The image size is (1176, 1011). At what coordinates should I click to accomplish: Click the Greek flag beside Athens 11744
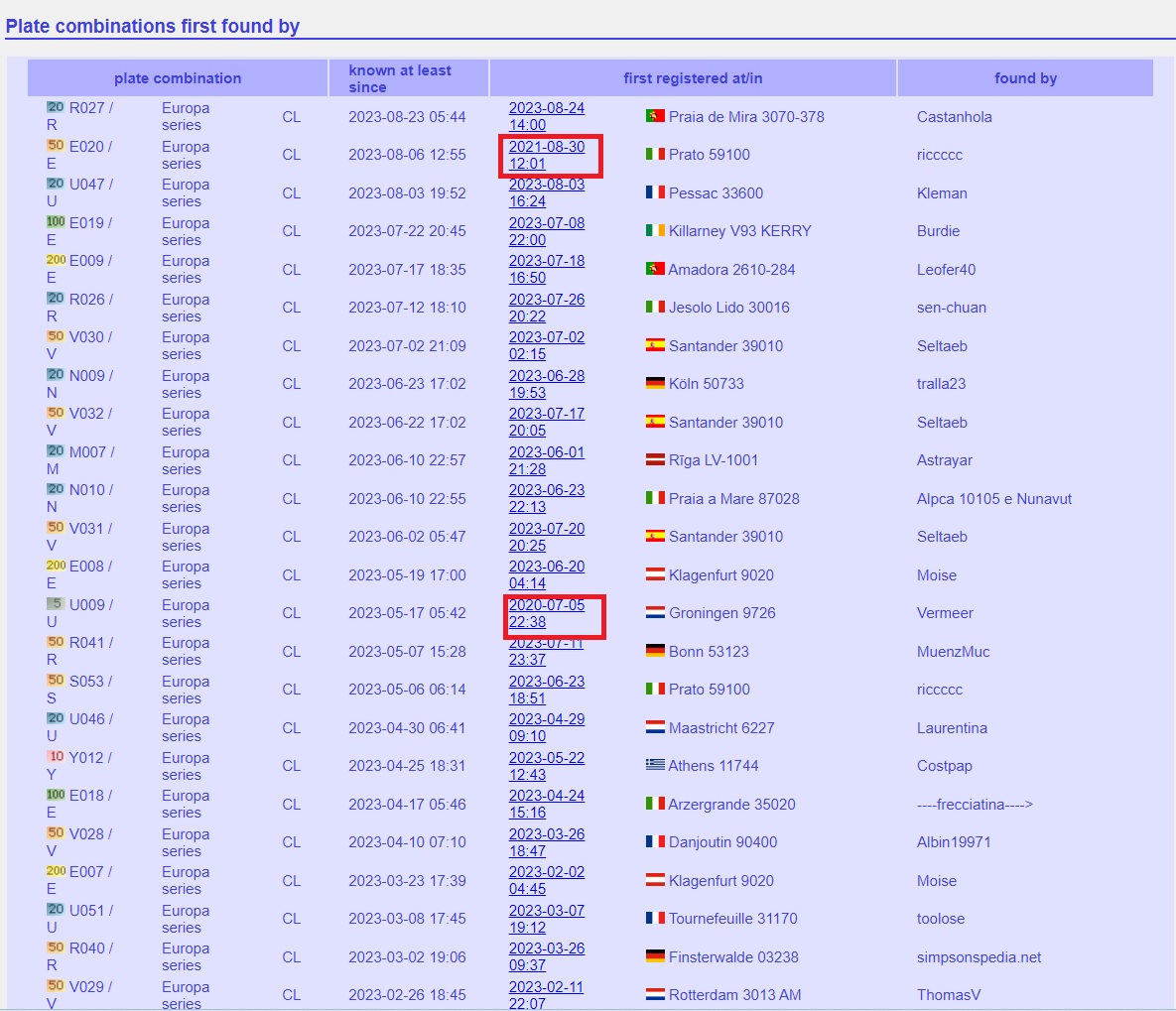point(655,765)
